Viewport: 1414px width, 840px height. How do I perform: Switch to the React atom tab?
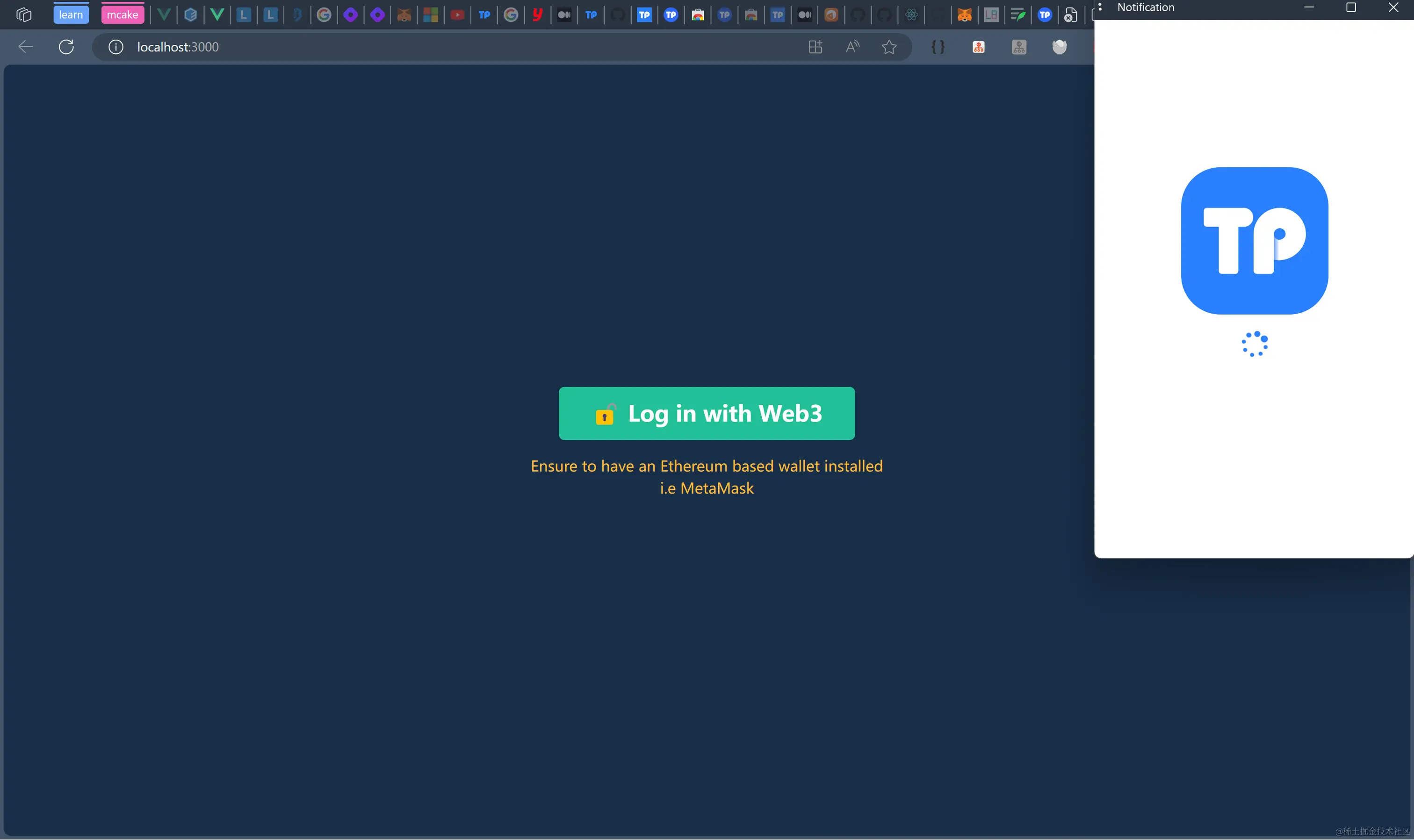(x=911, y=15)
